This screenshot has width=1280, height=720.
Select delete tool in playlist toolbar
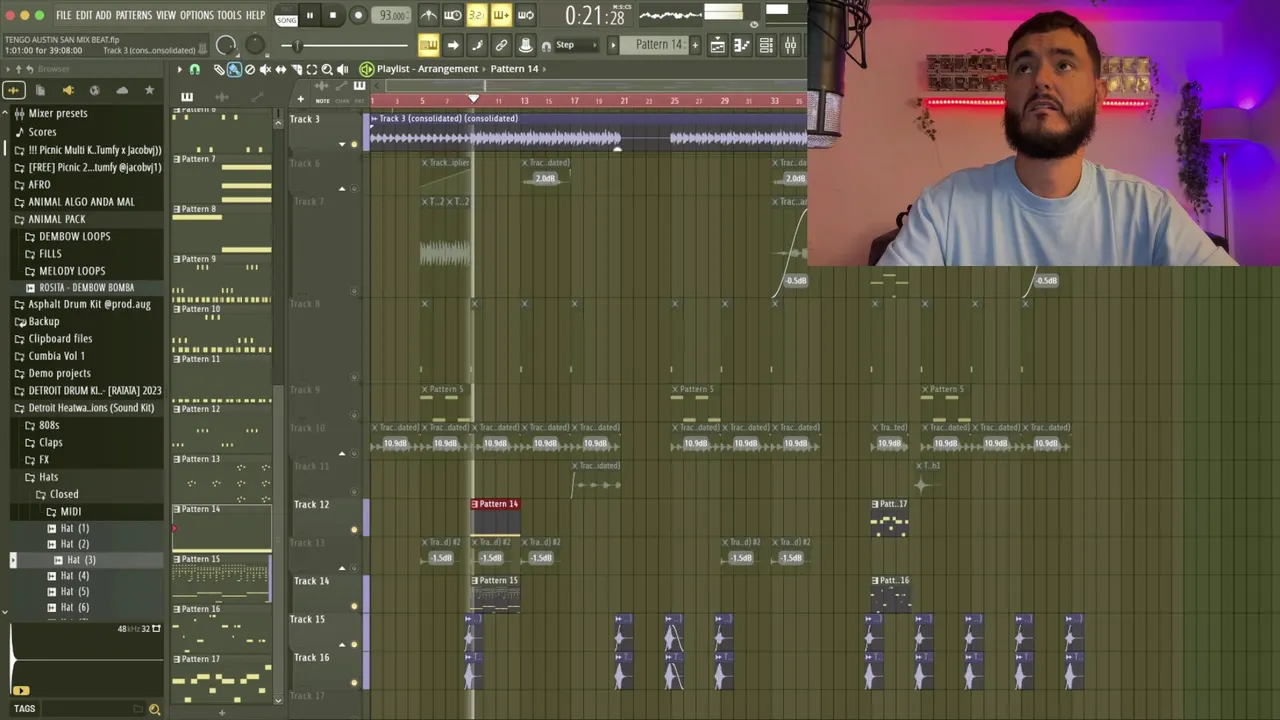(249, 69)
